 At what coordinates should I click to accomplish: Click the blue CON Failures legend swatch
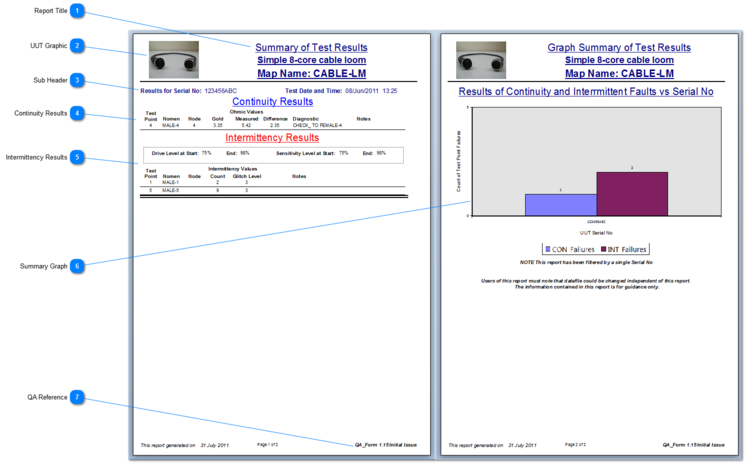(x=550, y=248)
